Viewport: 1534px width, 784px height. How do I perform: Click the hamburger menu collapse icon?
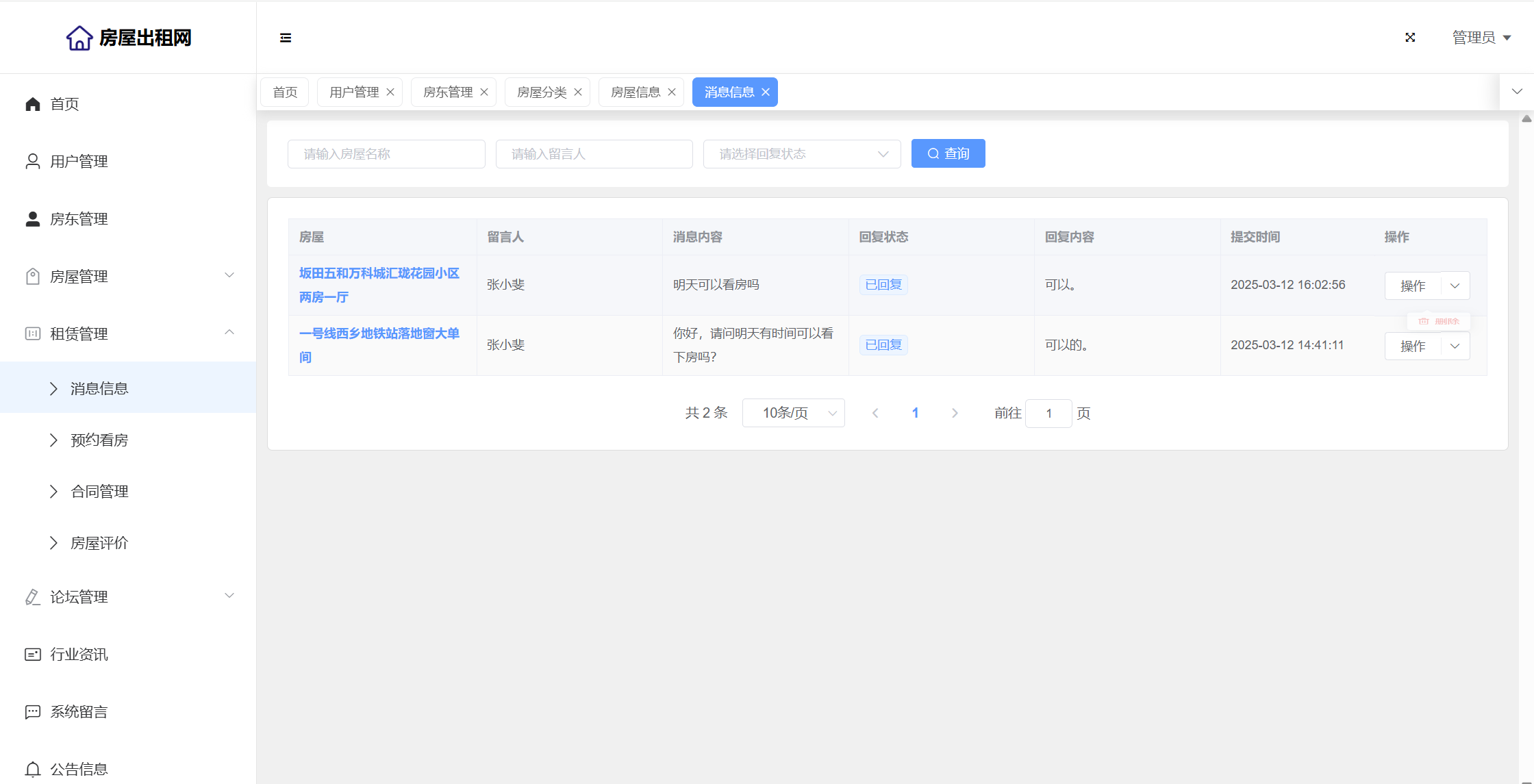[286, 38]
